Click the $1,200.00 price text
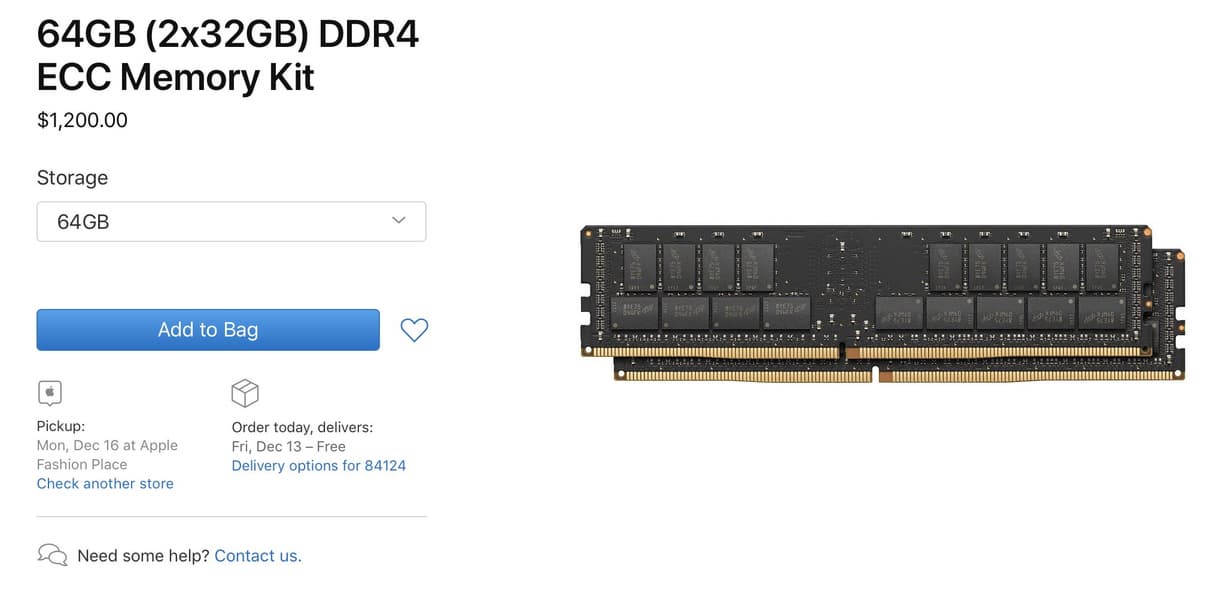Viewport: 1229px width, 600px height. (82, 120)
